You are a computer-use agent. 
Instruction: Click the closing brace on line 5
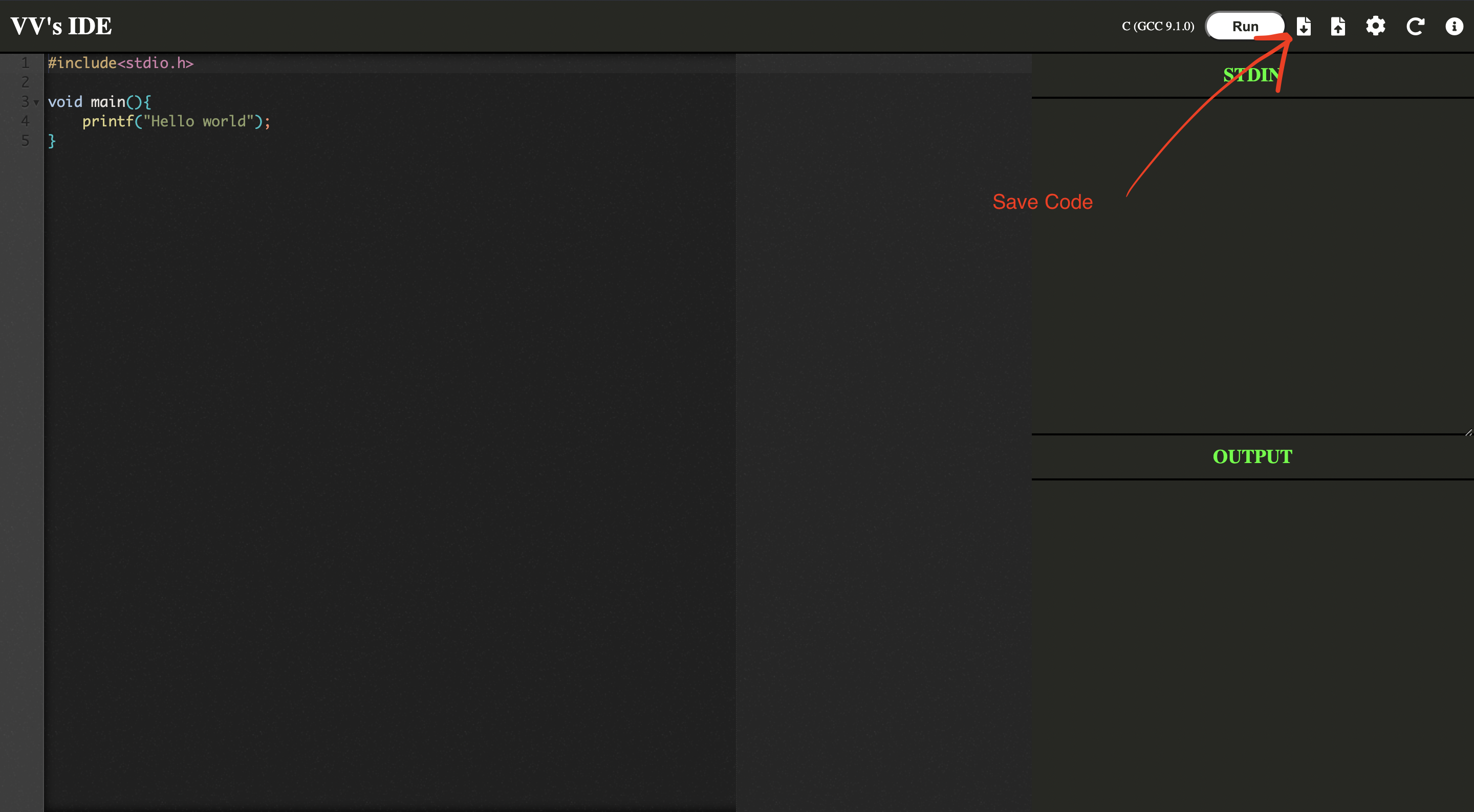(x=52, y=141)
